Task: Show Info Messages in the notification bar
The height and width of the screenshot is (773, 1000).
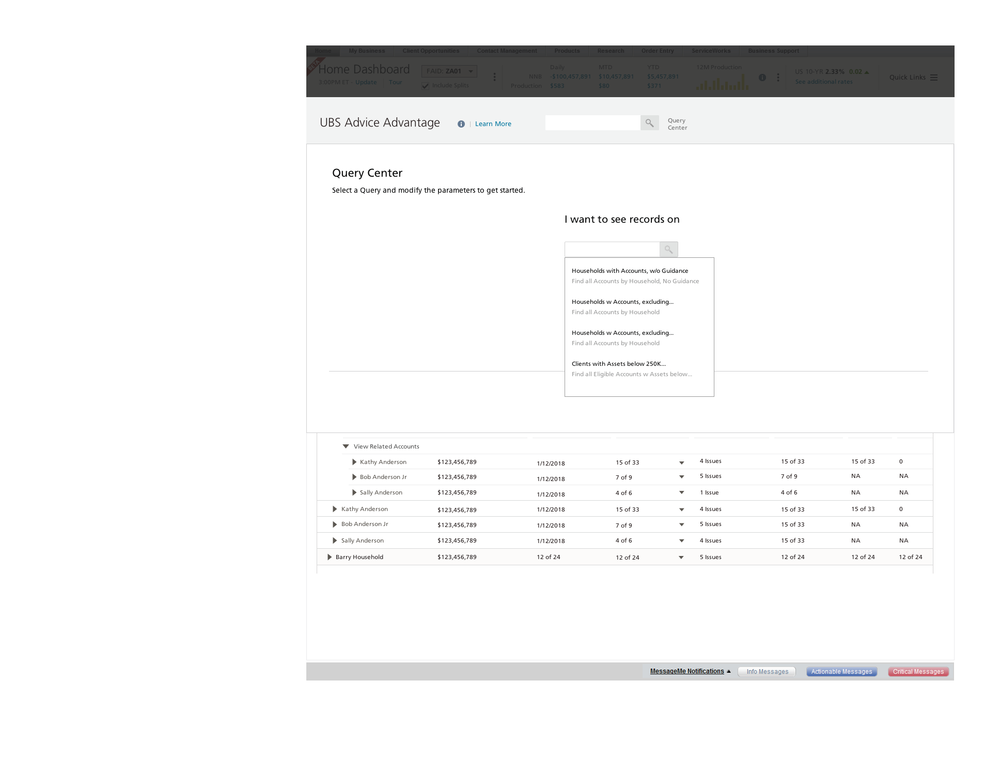Action: tap(767, 672)
